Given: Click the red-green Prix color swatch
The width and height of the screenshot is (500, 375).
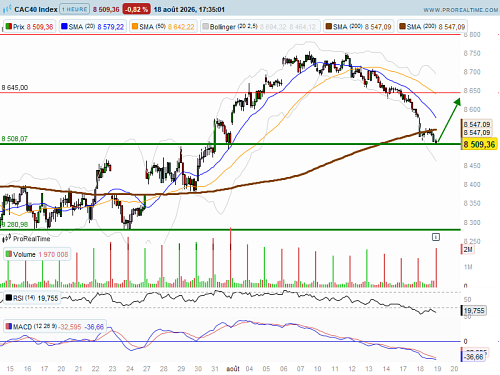Looking at the screenshot, I should 9,26.
